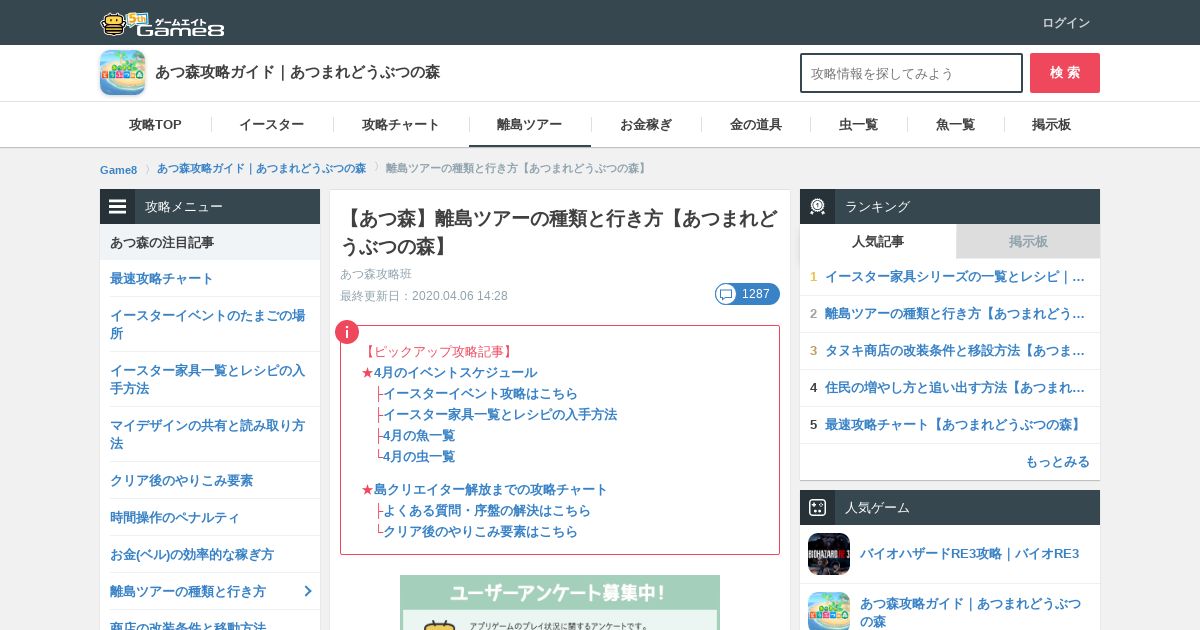The width and height of the screenshot is (1200, 630).
Task: Open the hamburger menu icon in 攻略メニュー header
Action: coord(118,207)
